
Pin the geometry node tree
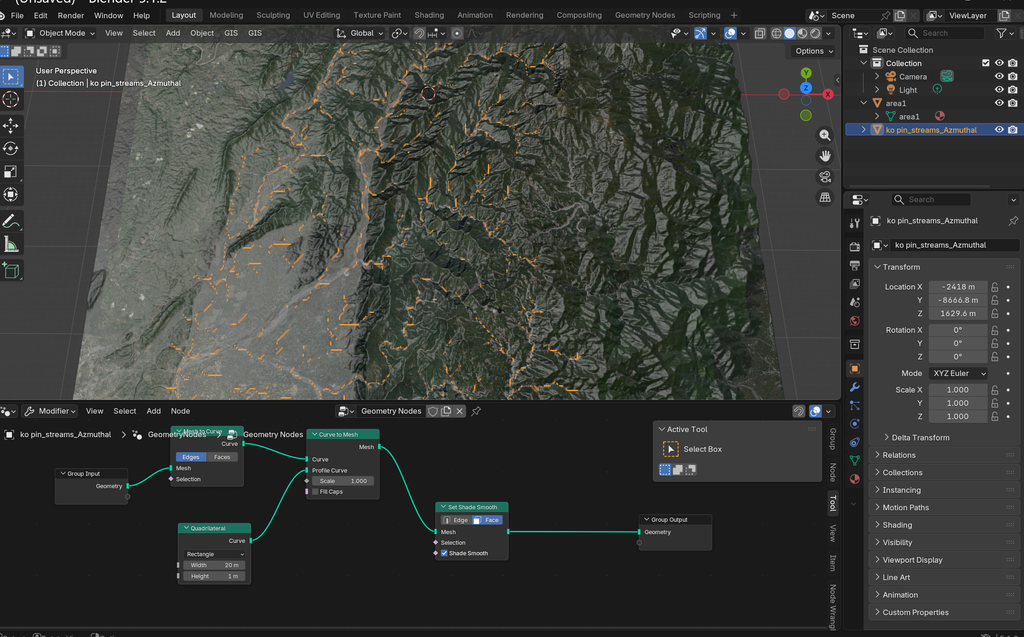pyautogui.click(x=476, y=411)
